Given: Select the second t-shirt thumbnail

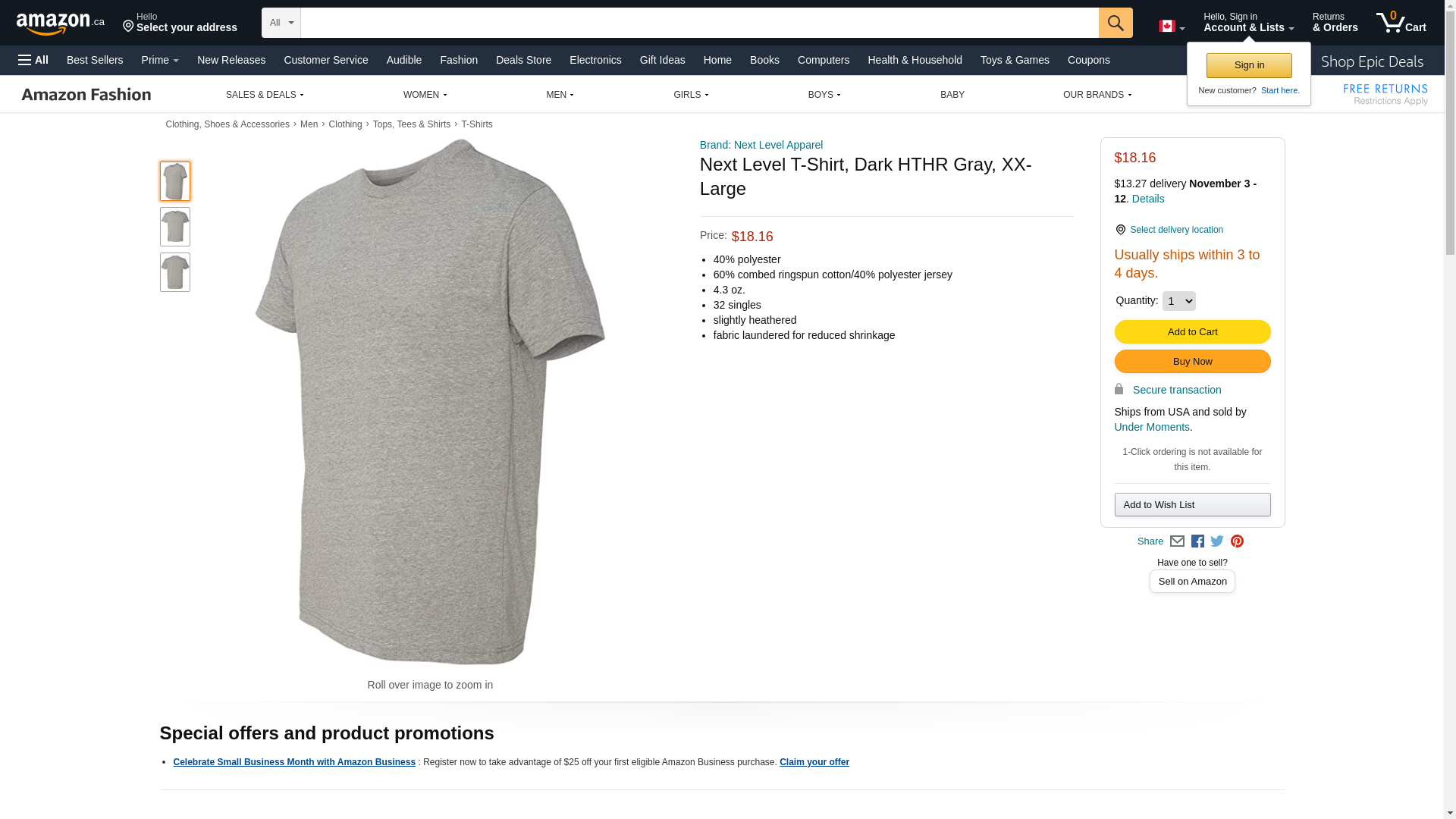Looking at the screenshot, I should (x=175, y=227).
